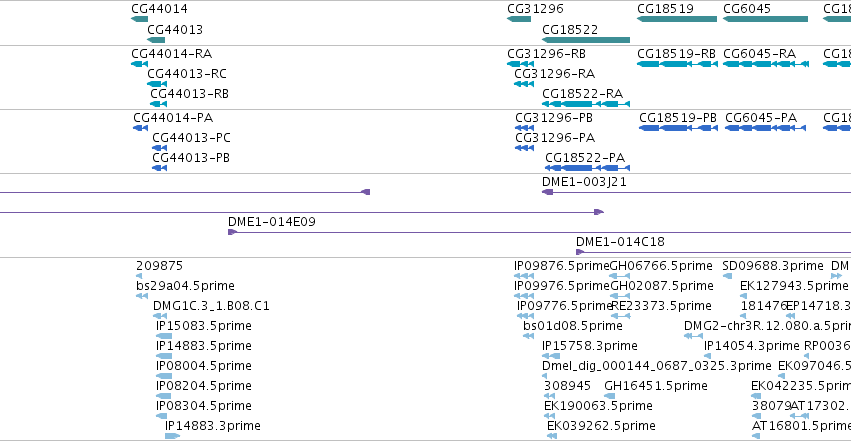
Task: Click EST IP14883.5prime
Action: click(x=164, y=356)
